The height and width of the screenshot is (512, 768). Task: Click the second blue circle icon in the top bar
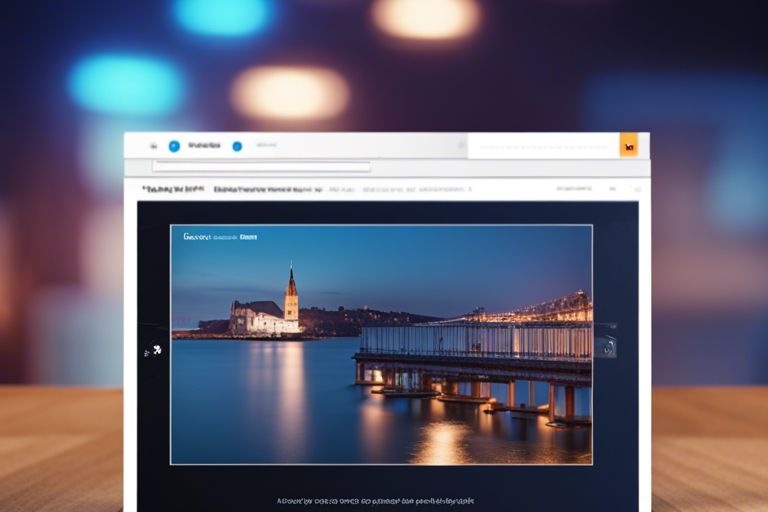237,146
